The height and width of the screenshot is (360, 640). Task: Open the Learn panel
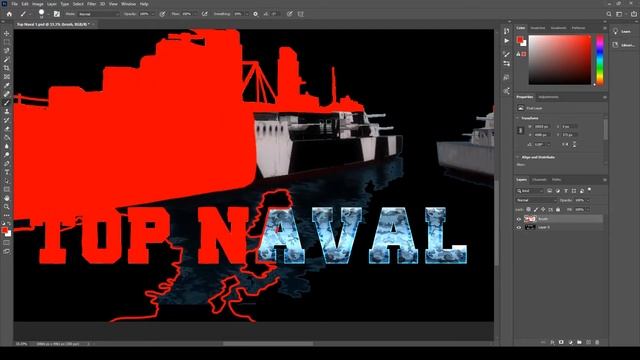(622, 31)
